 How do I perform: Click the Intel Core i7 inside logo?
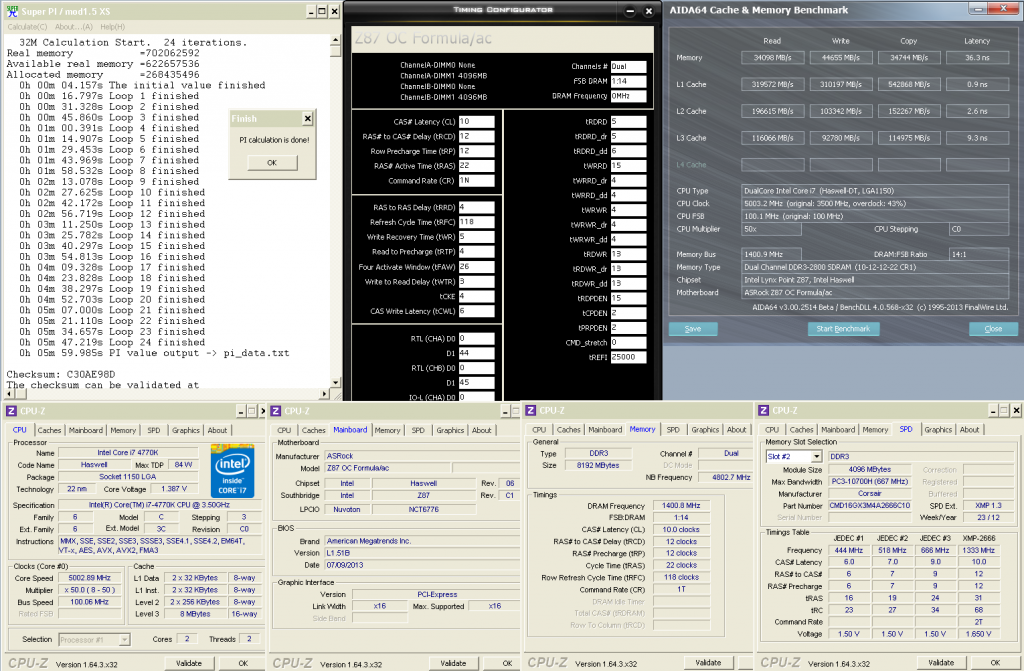232,470
